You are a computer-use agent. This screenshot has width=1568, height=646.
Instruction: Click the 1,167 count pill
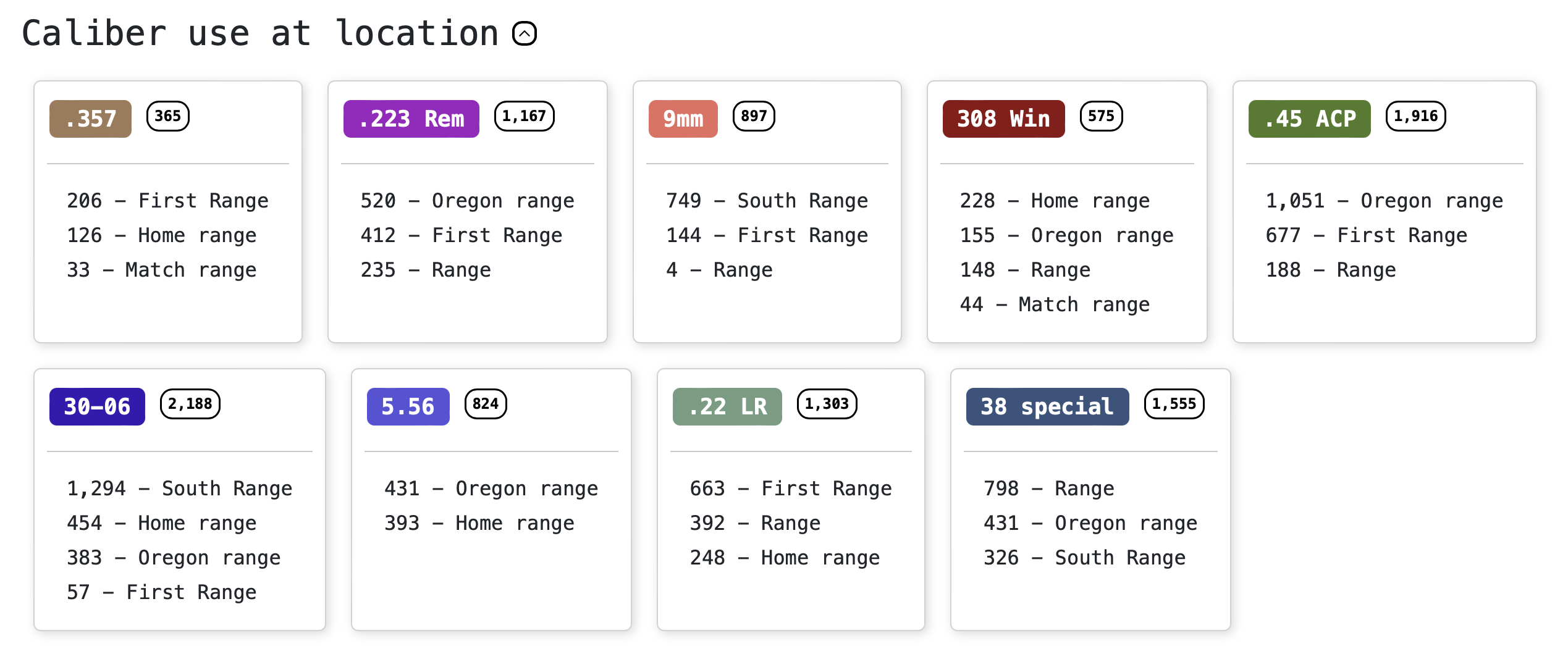(525, 116)
